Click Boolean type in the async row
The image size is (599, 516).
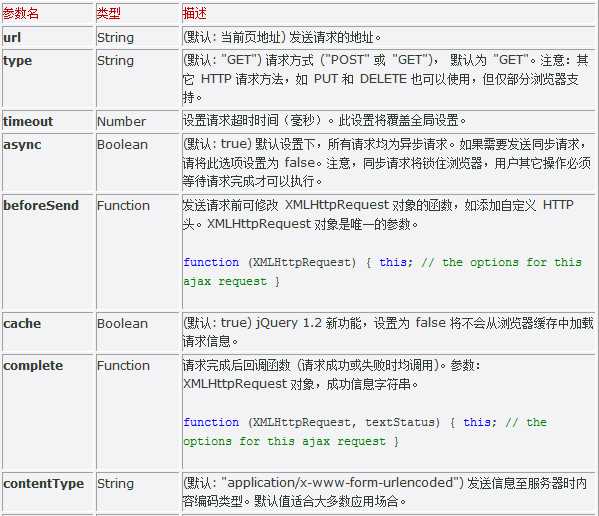click(x=122, y=144)
